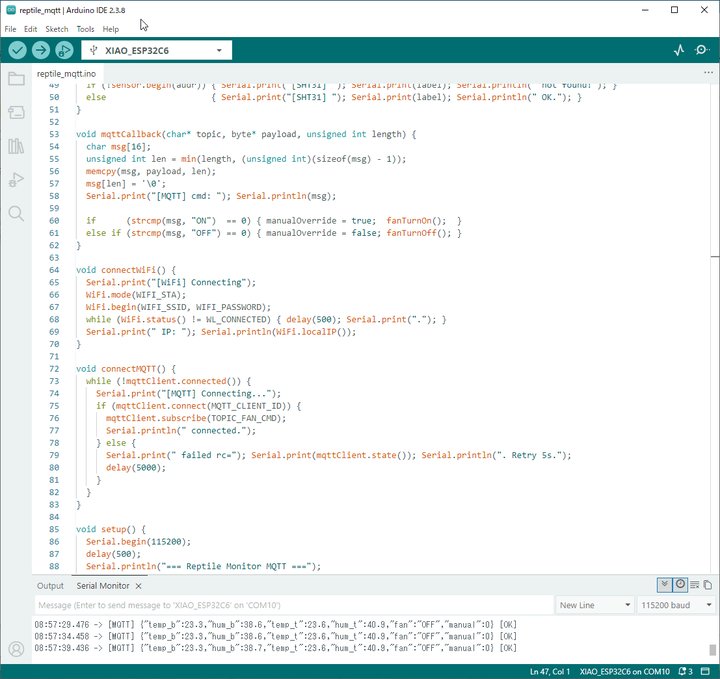Click the serial message input field
The width and height of the screenshot is (720, 679).
(294, 605)
